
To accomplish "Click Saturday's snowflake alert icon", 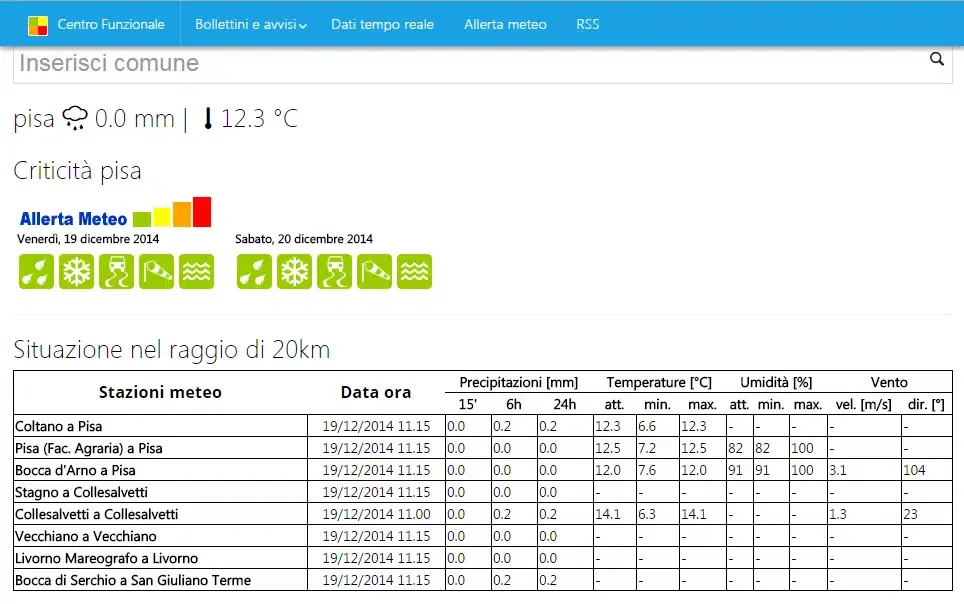I will pos(294,271).
